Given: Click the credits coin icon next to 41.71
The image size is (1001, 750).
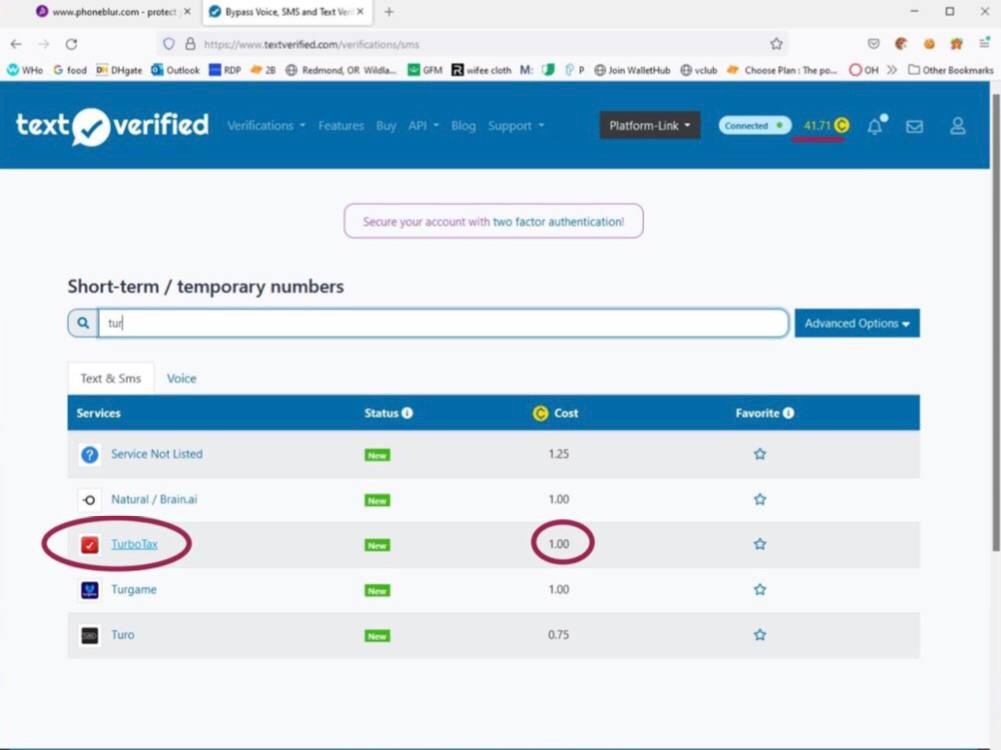Looking at the screenshot, I should pos(841,125).
